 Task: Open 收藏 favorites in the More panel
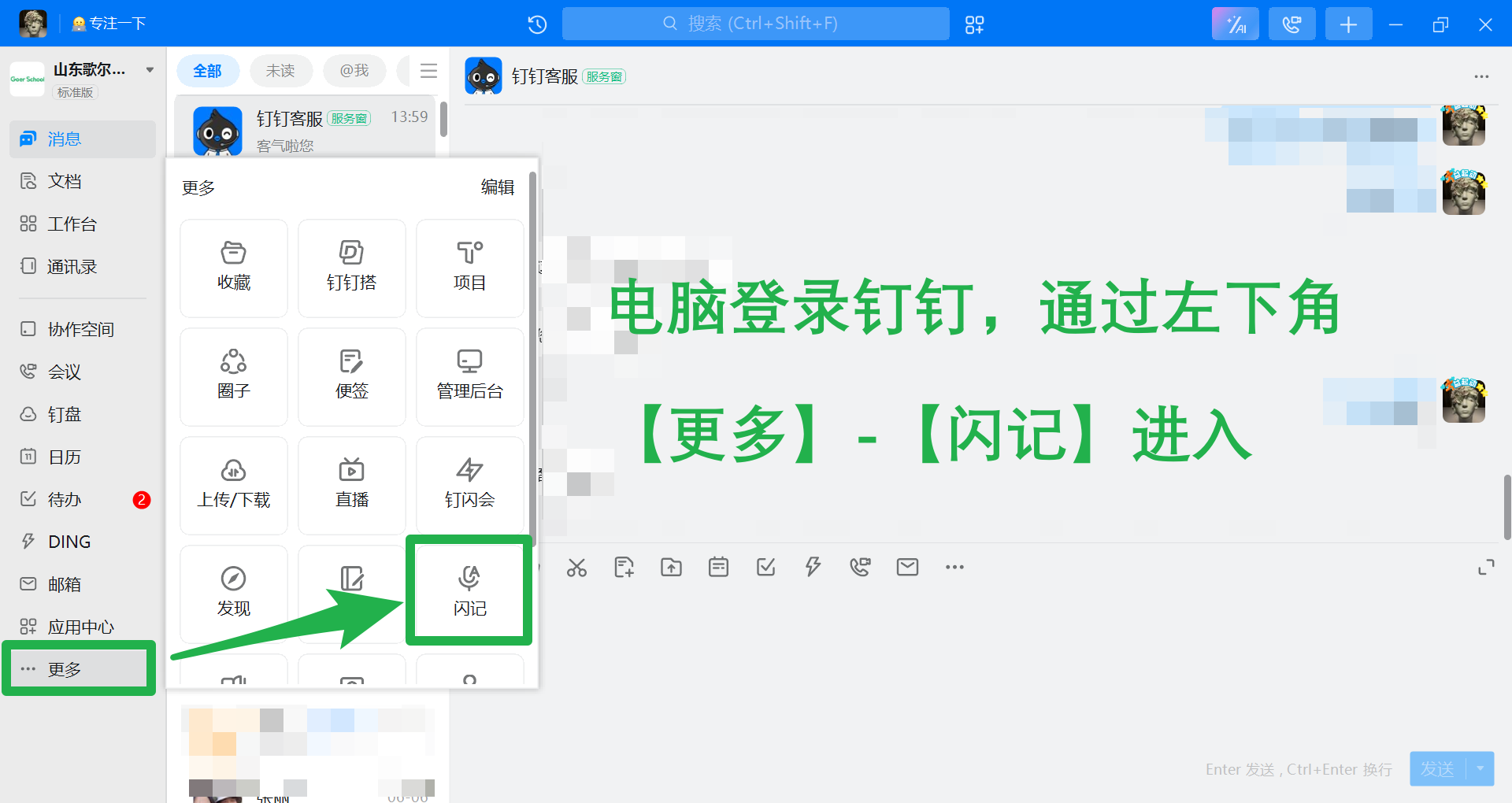(x=234, y=268)
